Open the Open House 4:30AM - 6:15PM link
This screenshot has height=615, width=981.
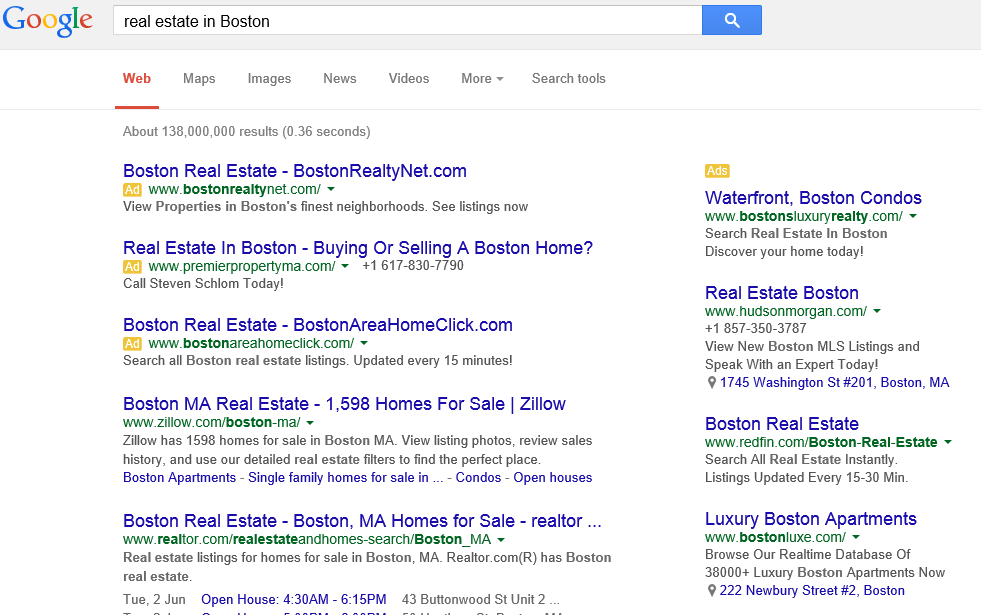(293, 599)
